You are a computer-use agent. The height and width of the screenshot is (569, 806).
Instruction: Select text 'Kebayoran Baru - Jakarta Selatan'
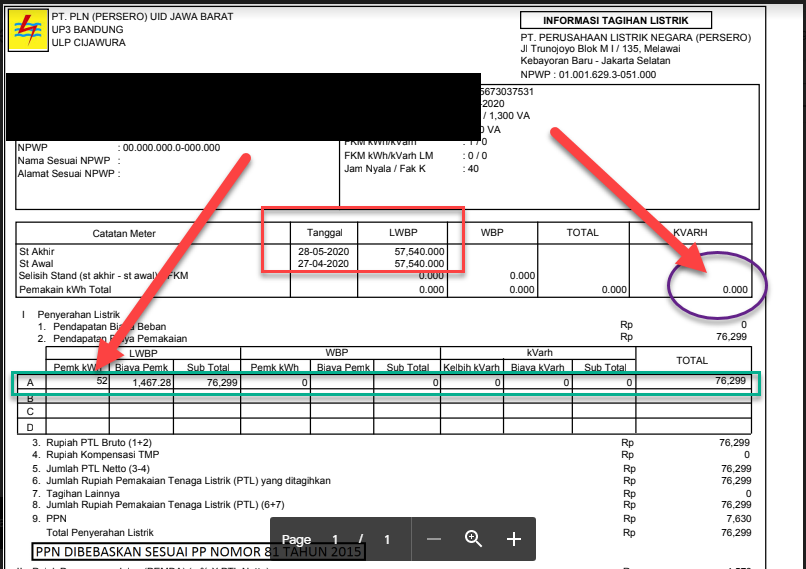pos(595,61)
